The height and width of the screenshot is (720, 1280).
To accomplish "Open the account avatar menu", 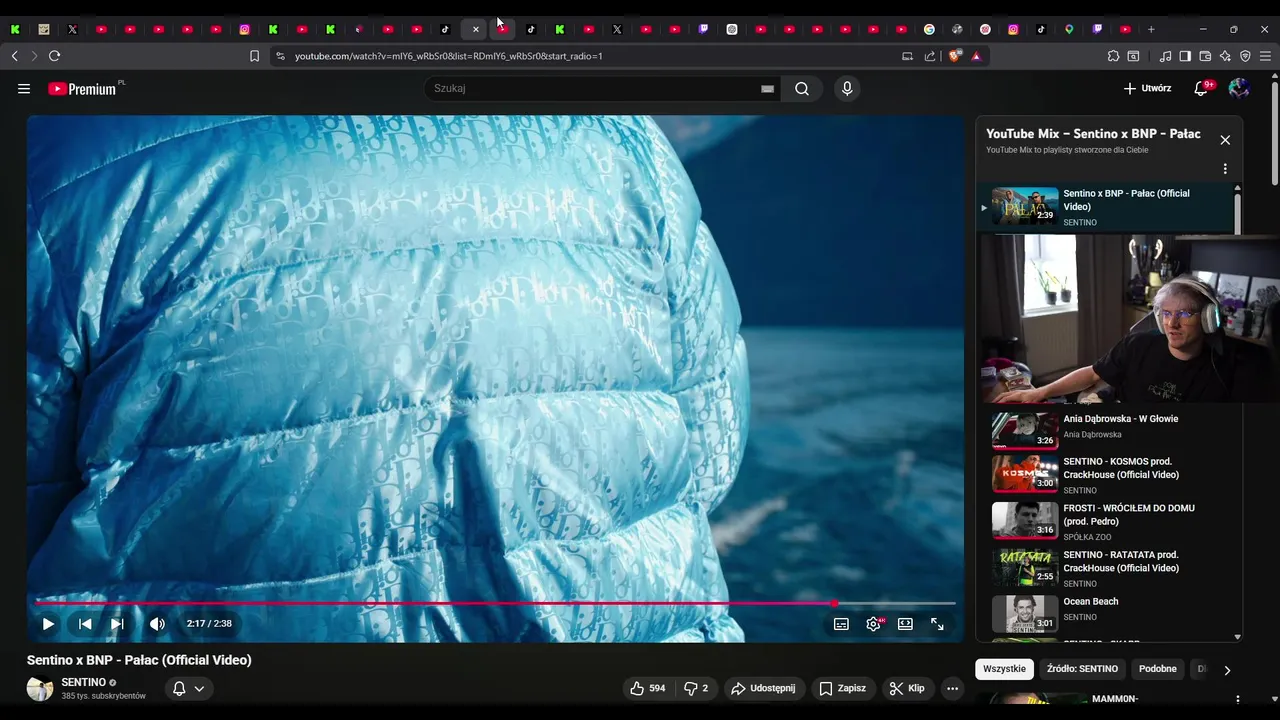I will (1239, 89).
